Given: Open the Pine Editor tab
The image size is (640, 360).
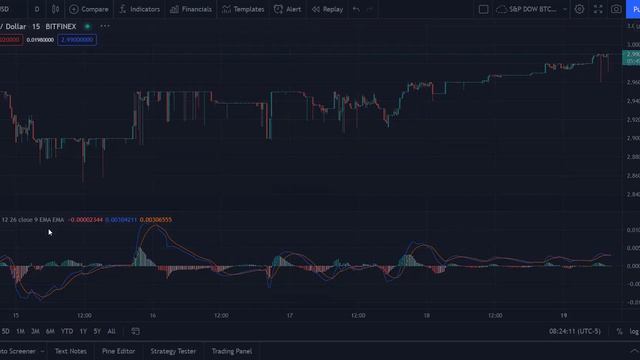Looking at the screenshot, I should (x=118, y=351).
